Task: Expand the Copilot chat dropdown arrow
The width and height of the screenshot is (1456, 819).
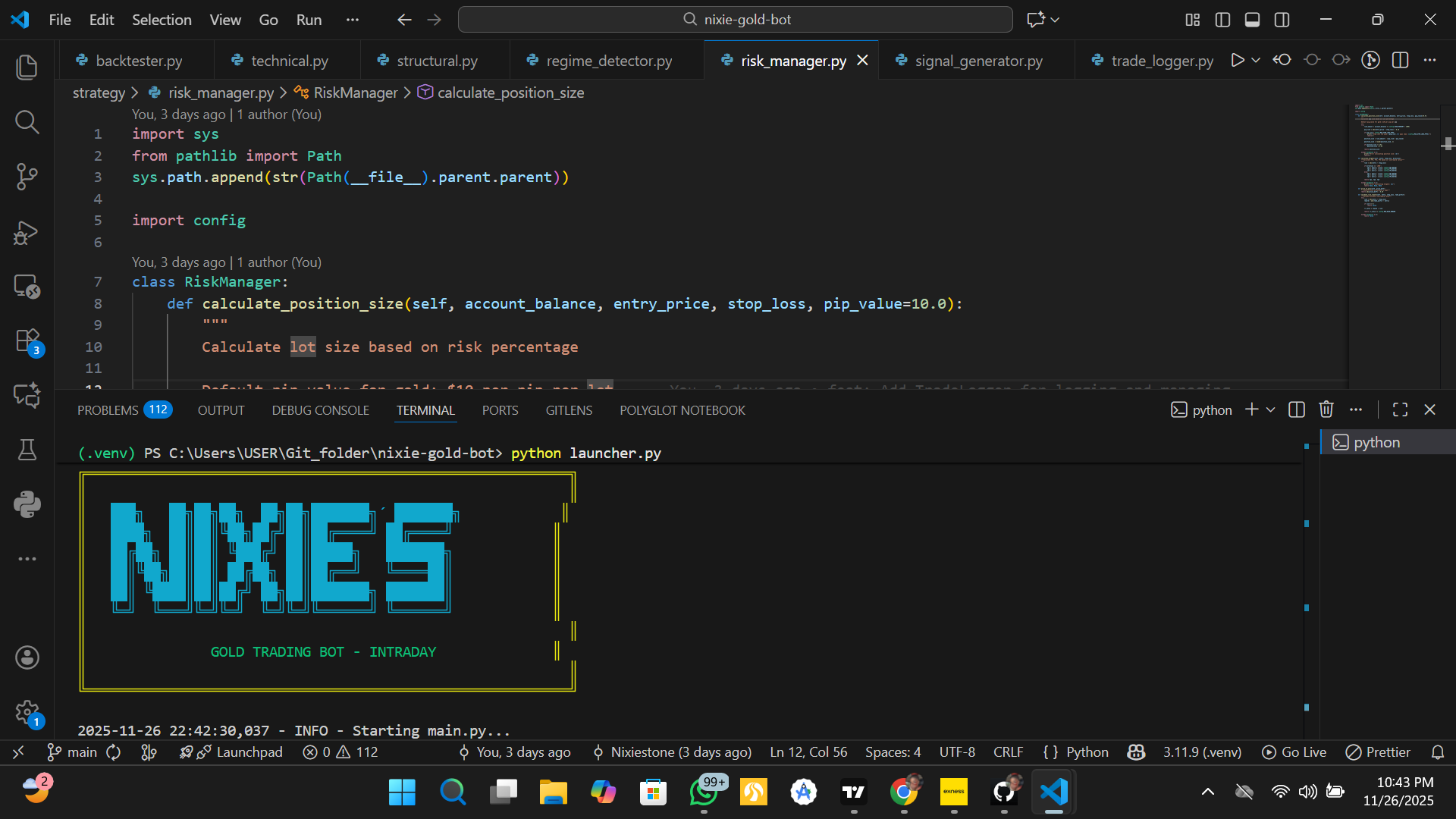Action: (x=1056, y=20)
